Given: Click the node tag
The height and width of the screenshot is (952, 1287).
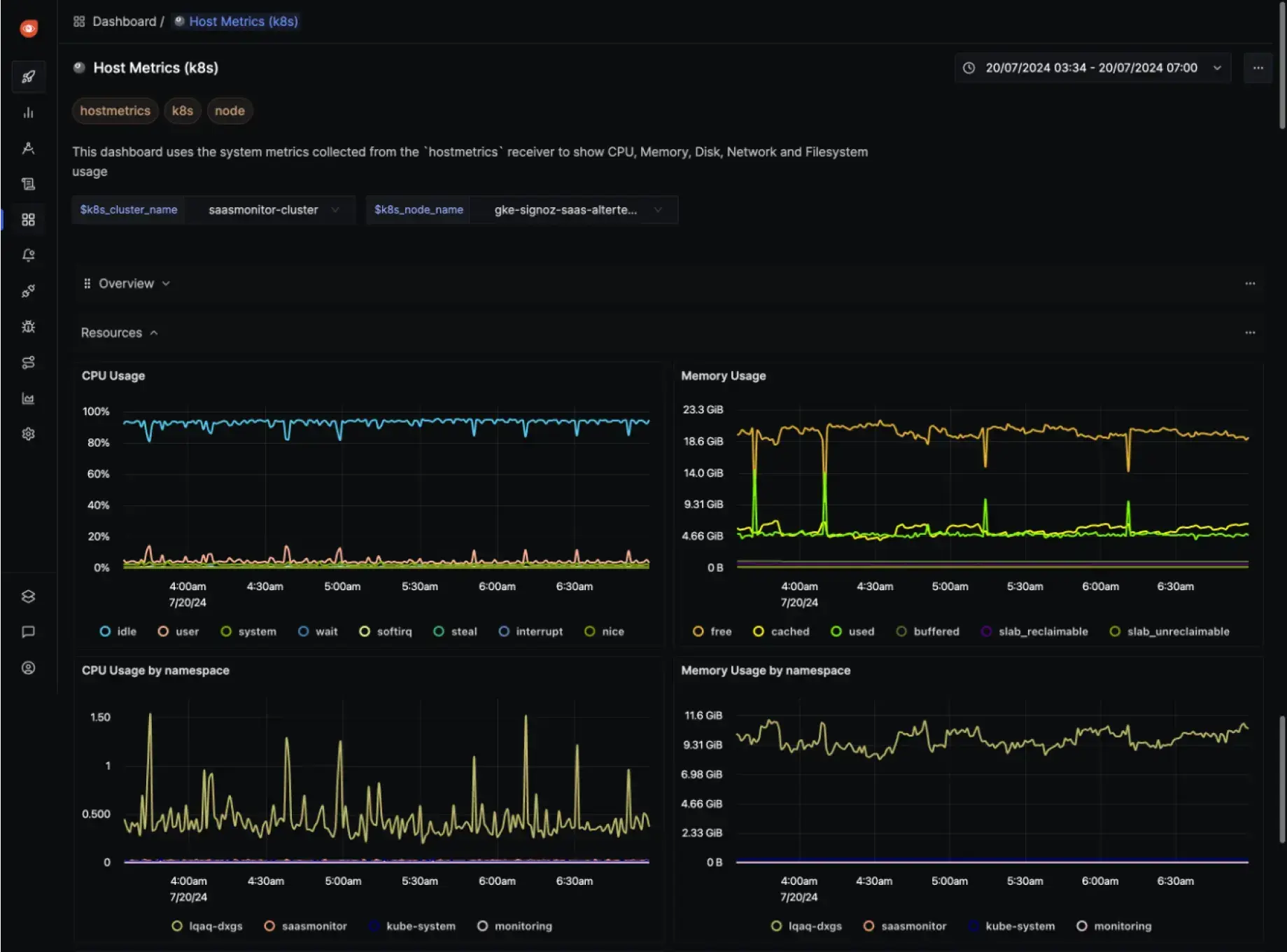Looking at the screenshot, I should [x=230, y=111].
